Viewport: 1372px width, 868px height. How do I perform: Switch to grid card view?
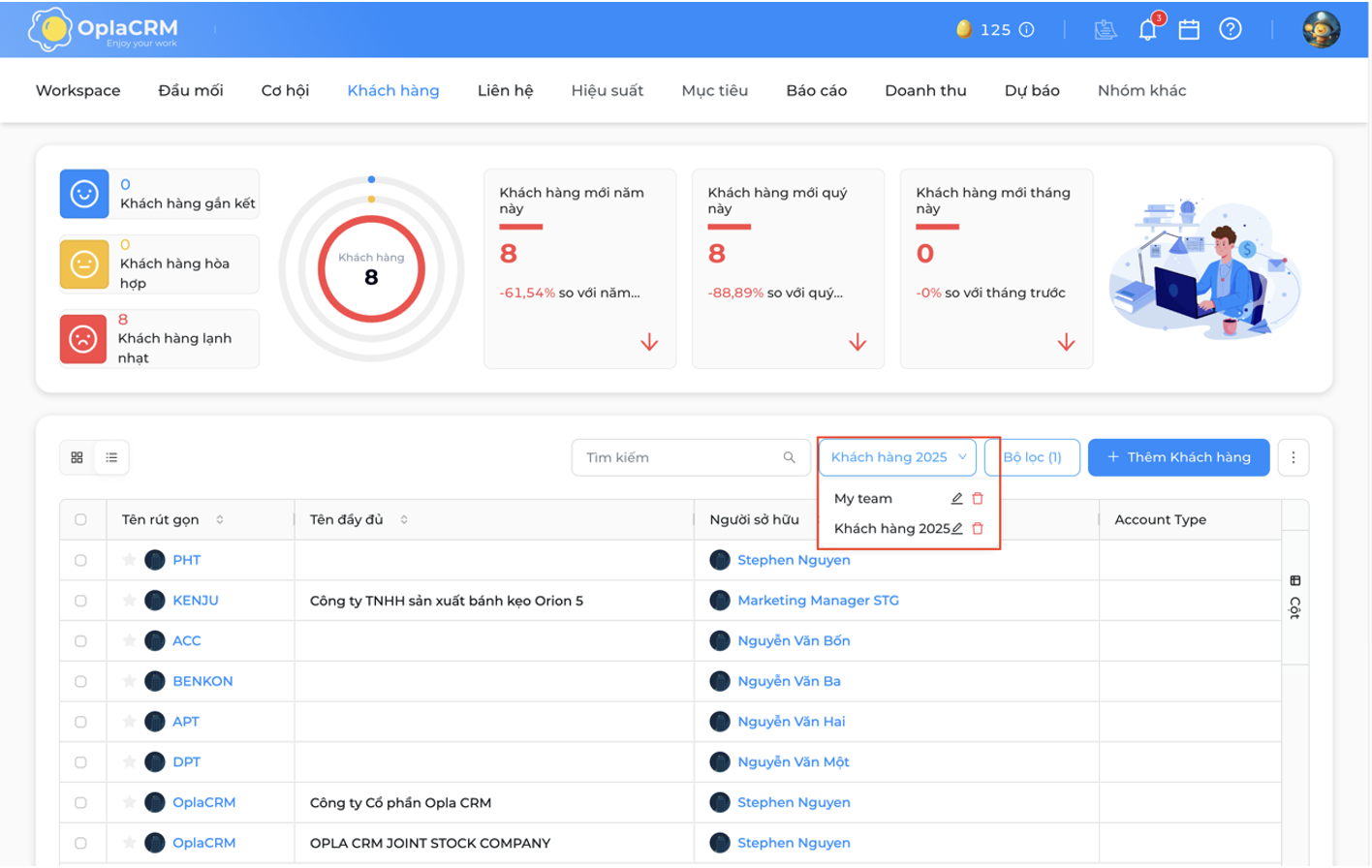point(78,457)
